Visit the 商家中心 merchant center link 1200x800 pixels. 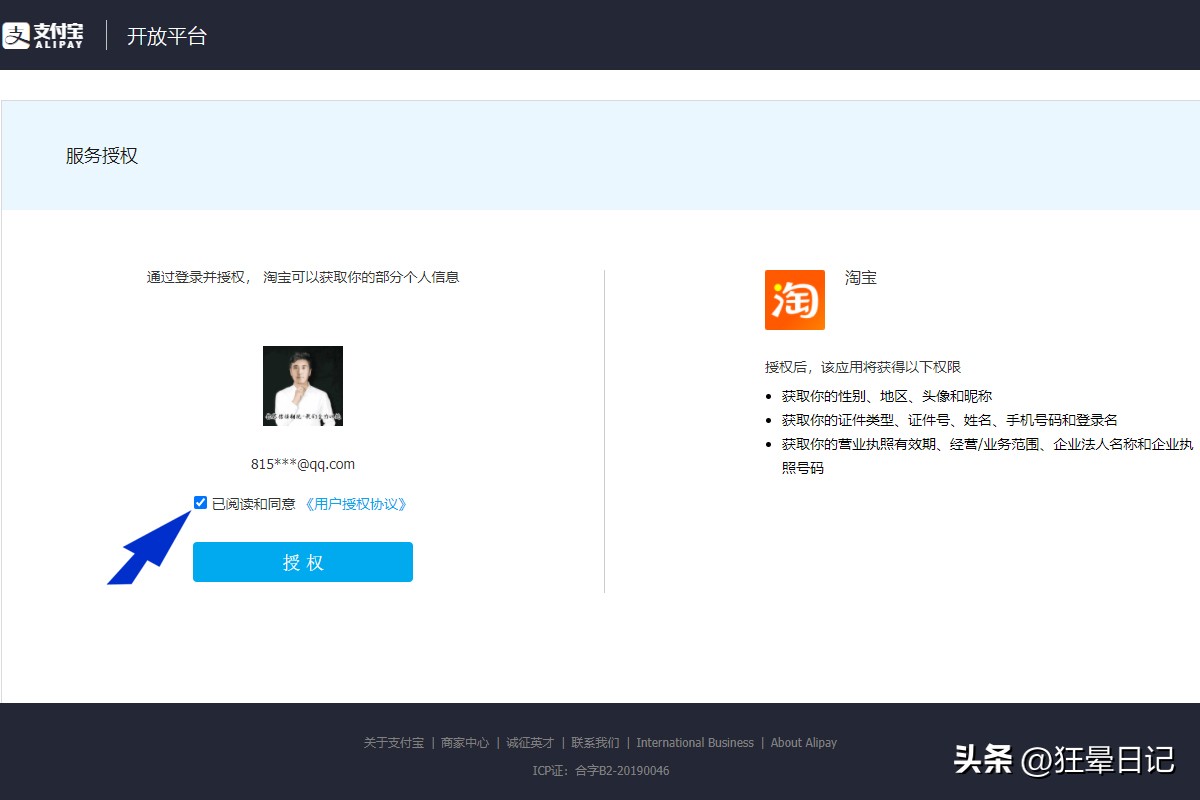point(465,743)
